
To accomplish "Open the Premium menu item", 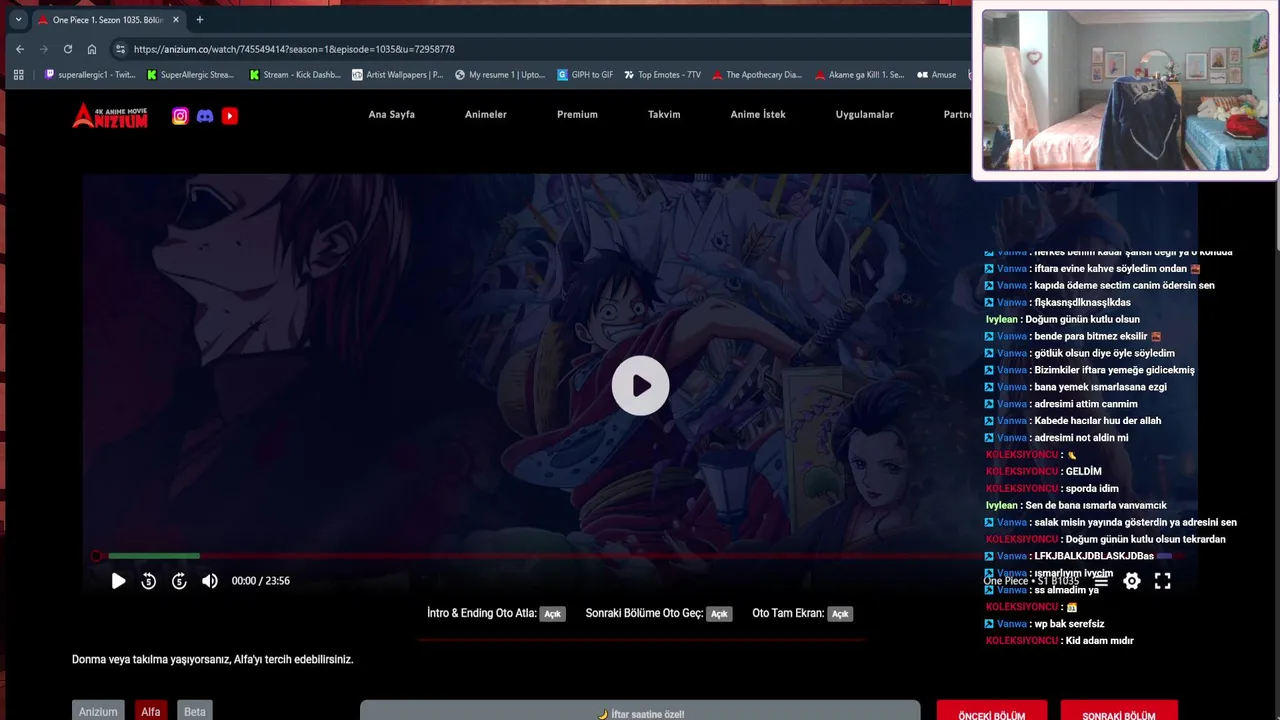I will [x=577, y=114].
